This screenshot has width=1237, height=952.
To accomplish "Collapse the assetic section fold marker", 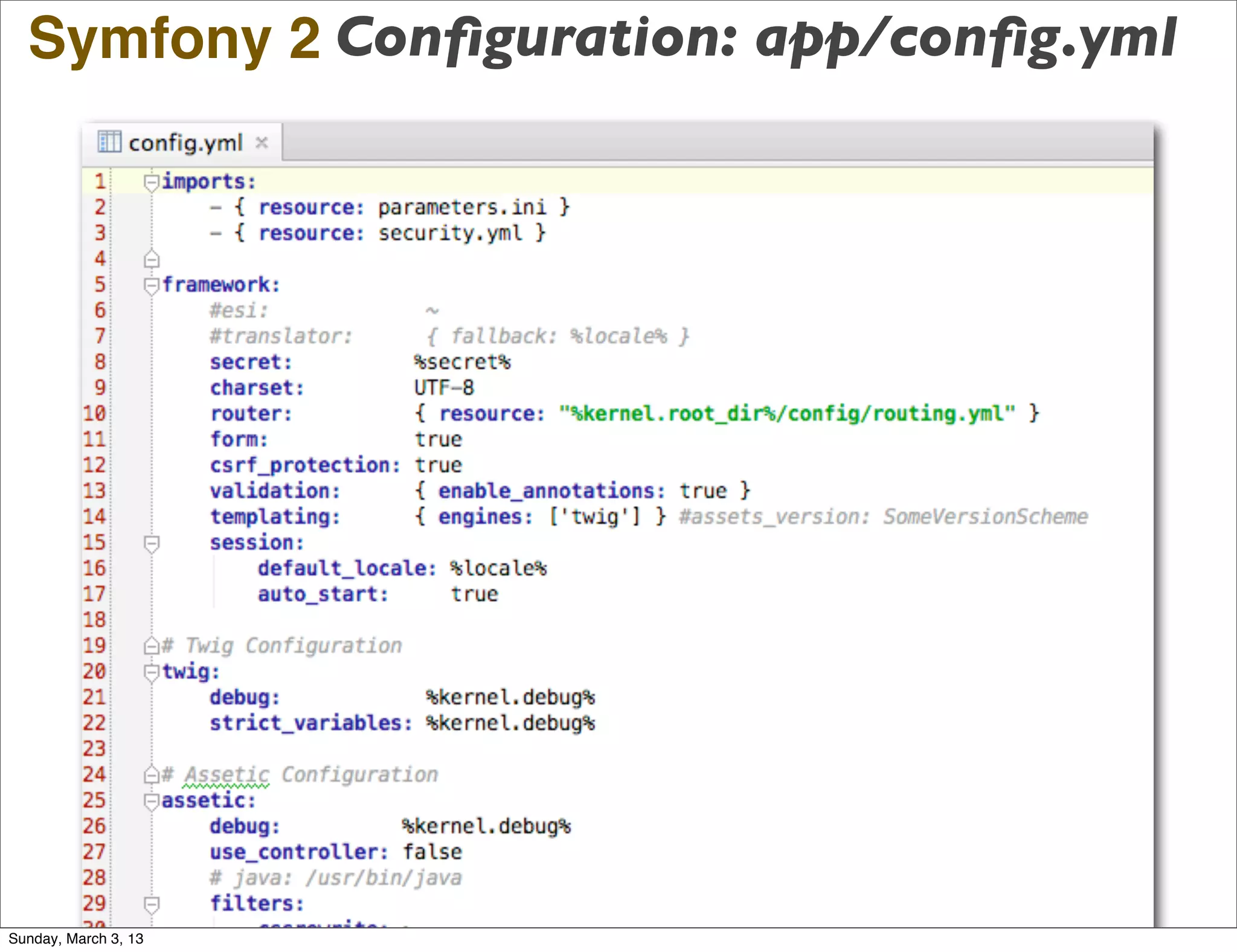I will [151, 801].
